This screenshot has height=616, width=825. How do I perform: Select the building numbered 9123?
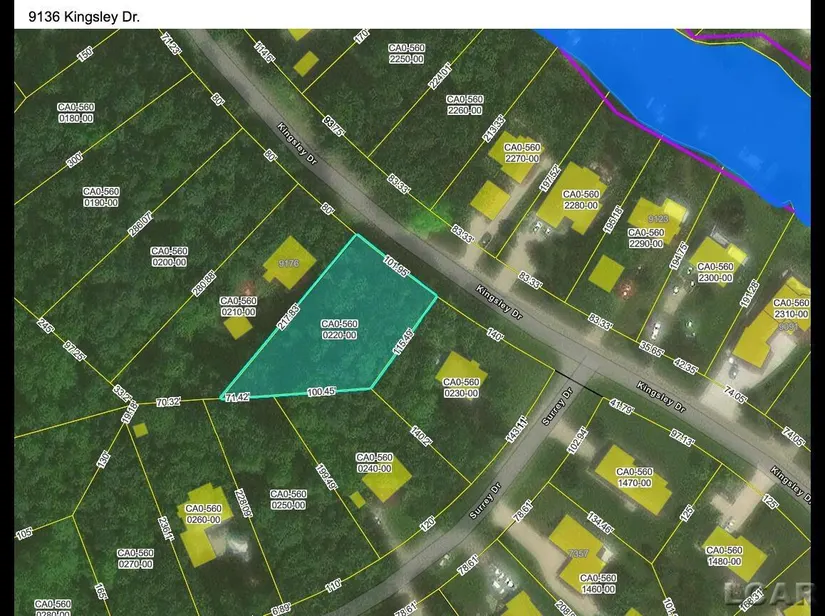pos(657,217)
